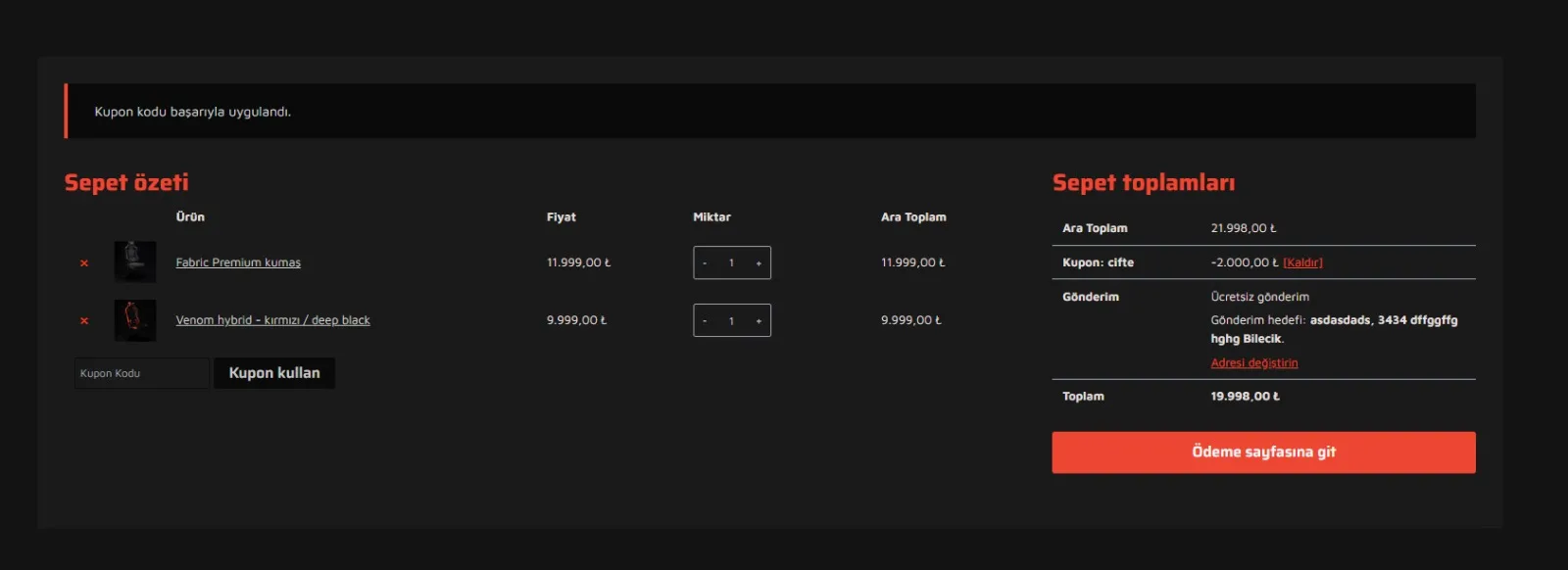Increase quantity of Venom hybrid chair
The width and height of the screenshot is (1568, 570).
[x=759, y=321]
